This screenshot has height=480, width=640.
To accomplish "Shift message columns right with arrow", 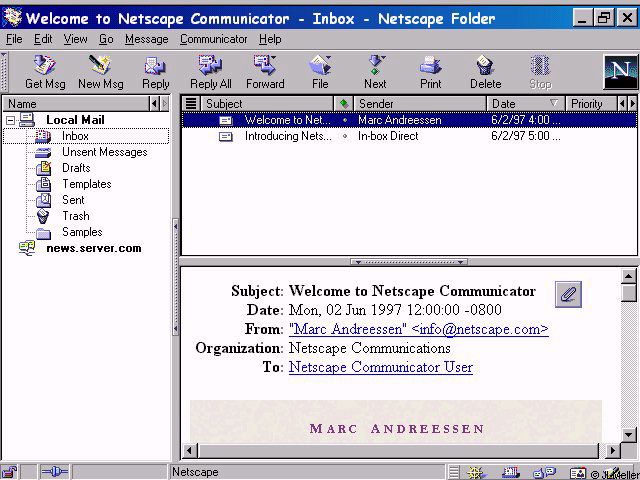I will [x=632, y=104].
